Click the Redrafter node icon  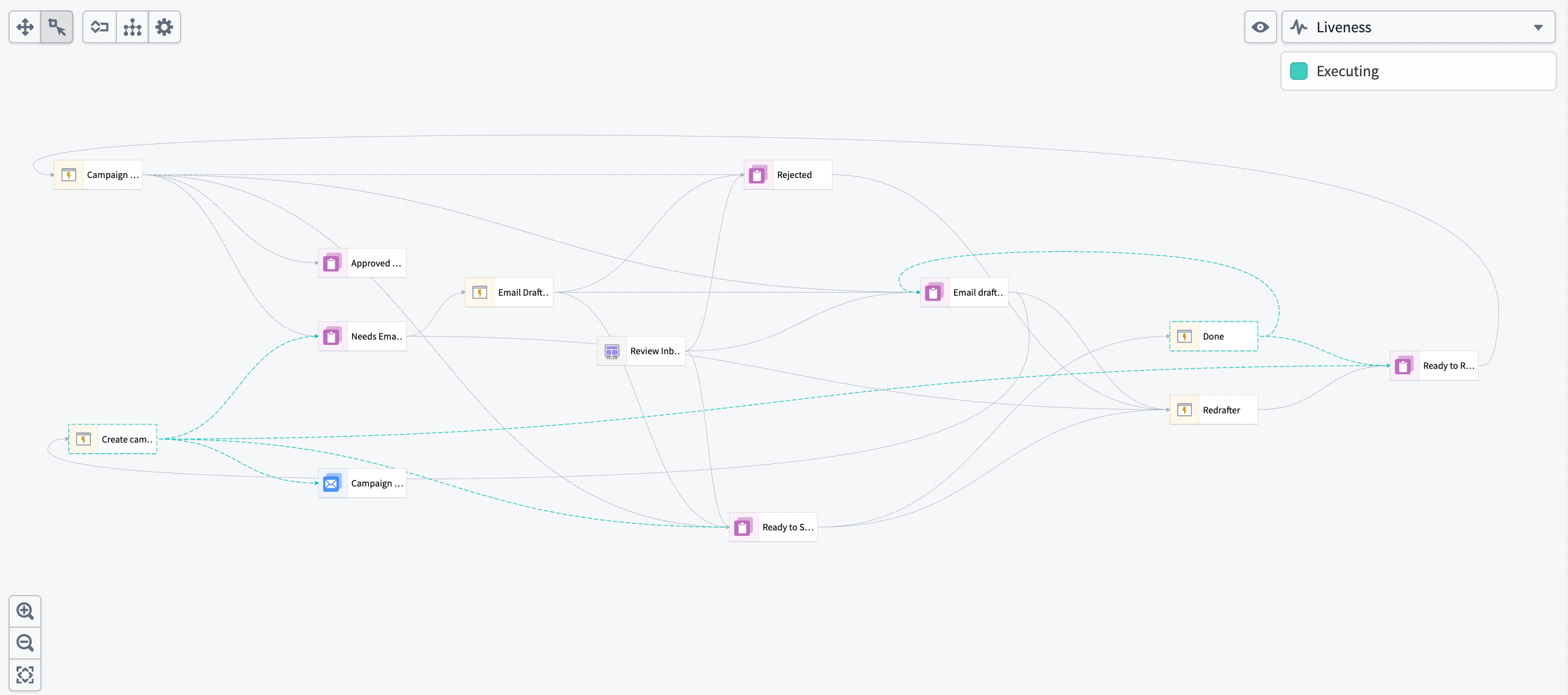point(1185,410)
